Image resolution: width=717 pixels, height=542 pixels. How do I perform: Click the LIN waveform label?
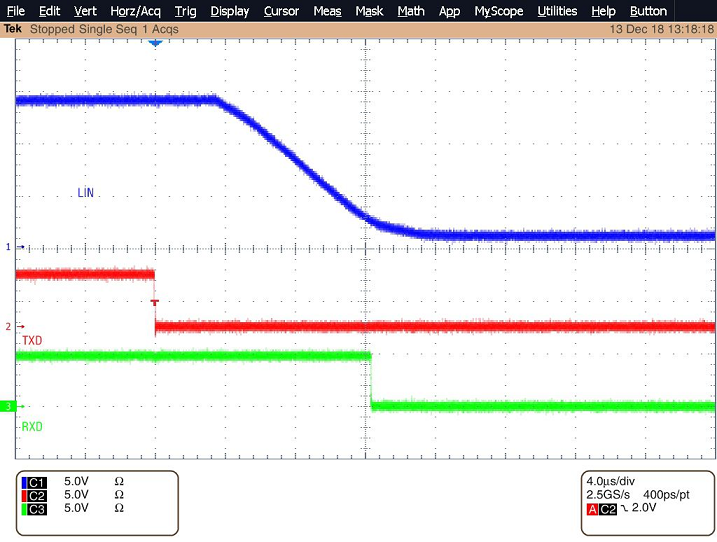pos(86,193)
